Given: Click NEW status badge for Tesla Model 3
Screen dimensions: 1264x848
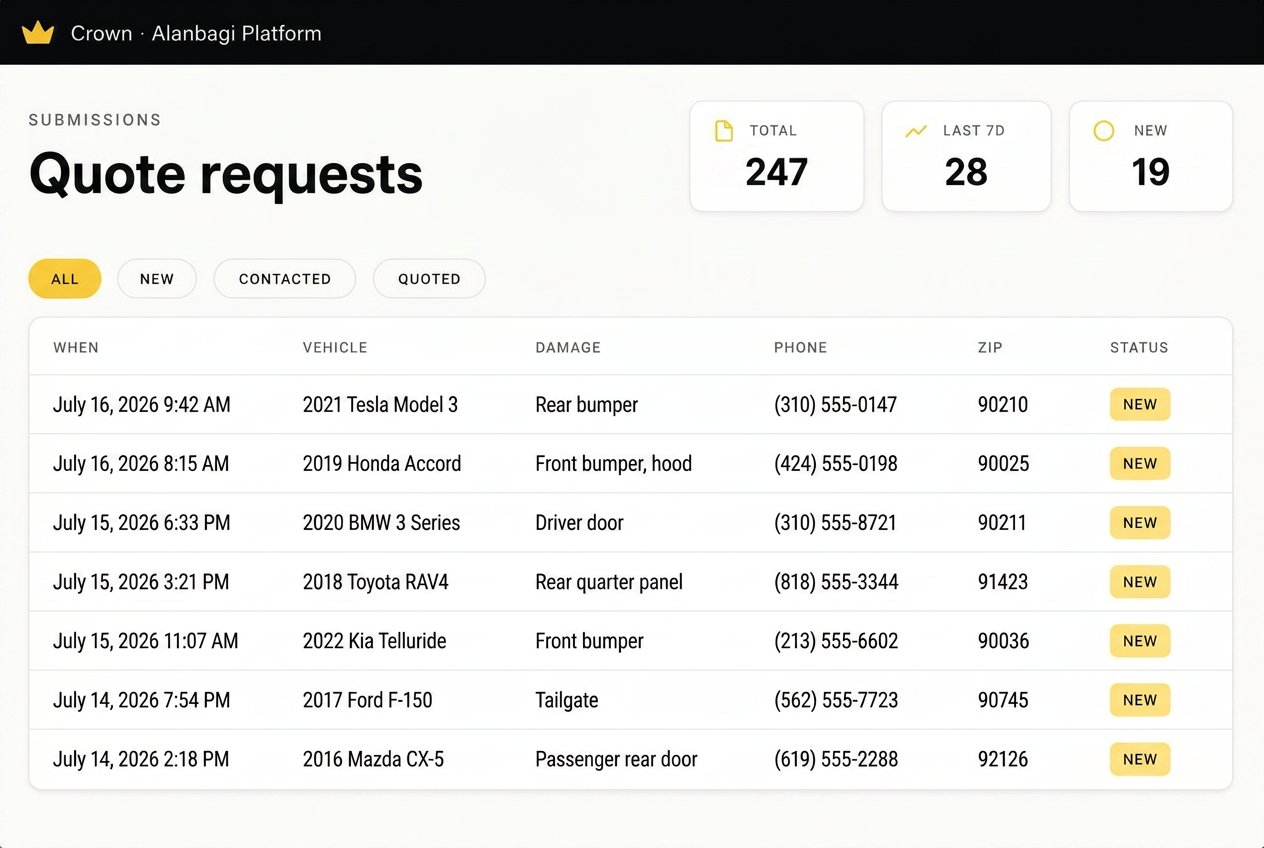Looking at the screenshot, I should click(1140, 405).
